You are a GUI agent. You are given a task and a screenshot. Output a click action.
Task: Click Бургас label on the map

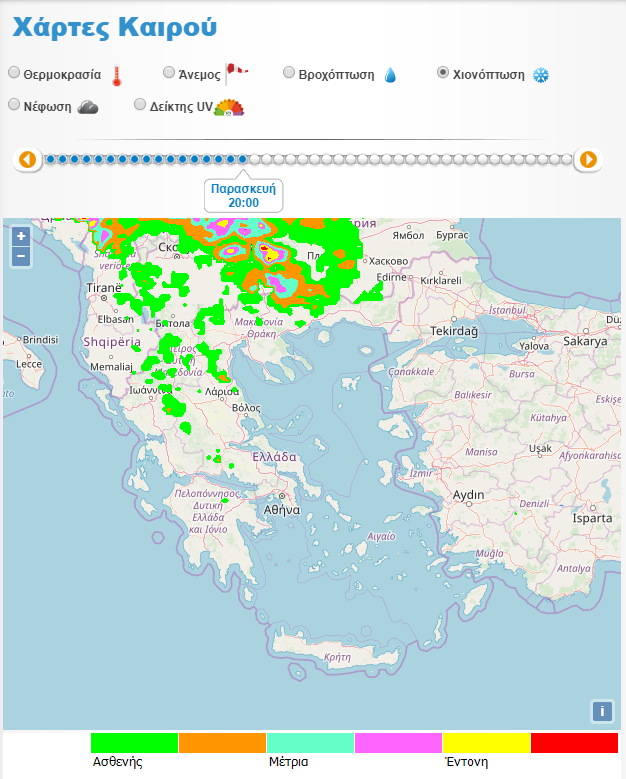[x=452, y=235]
